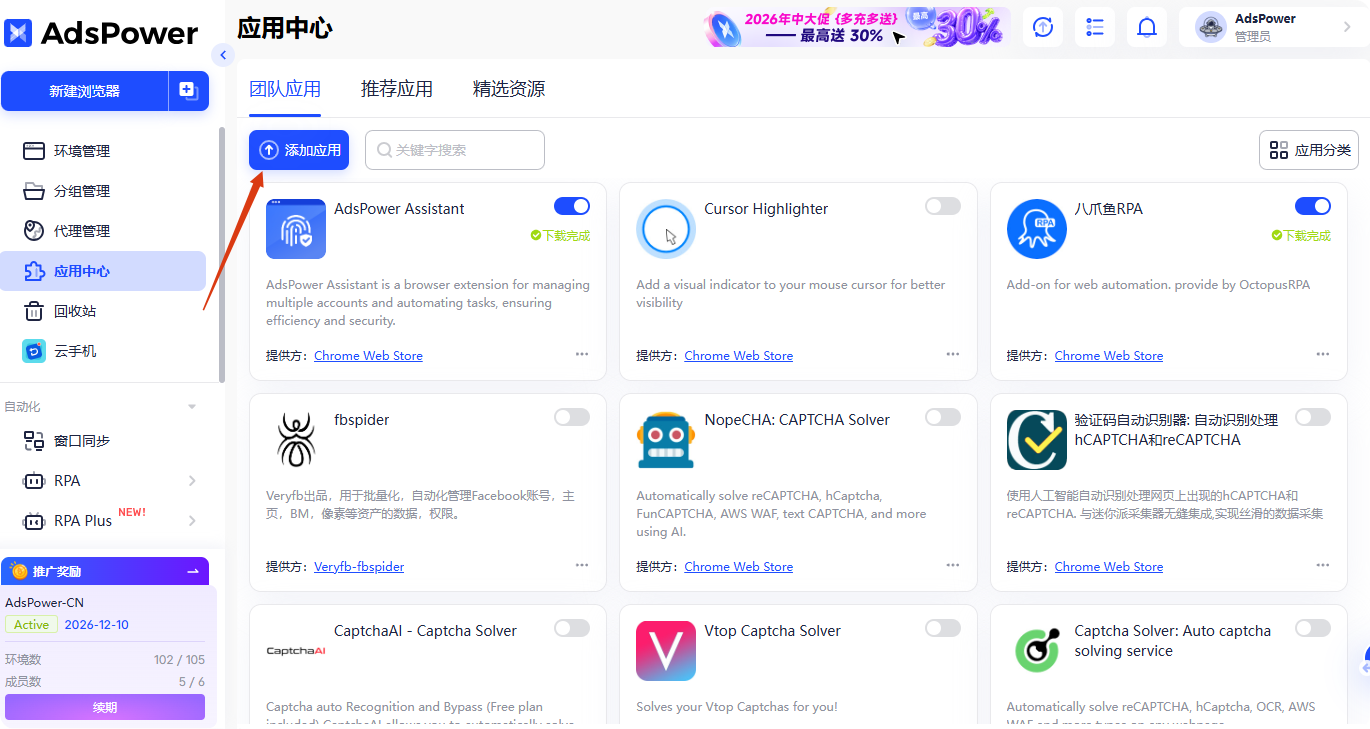Viewport: 1370px width, 729px height.
Task: Collapse the sidebar with the chevron button
Action: pos(223,55)
